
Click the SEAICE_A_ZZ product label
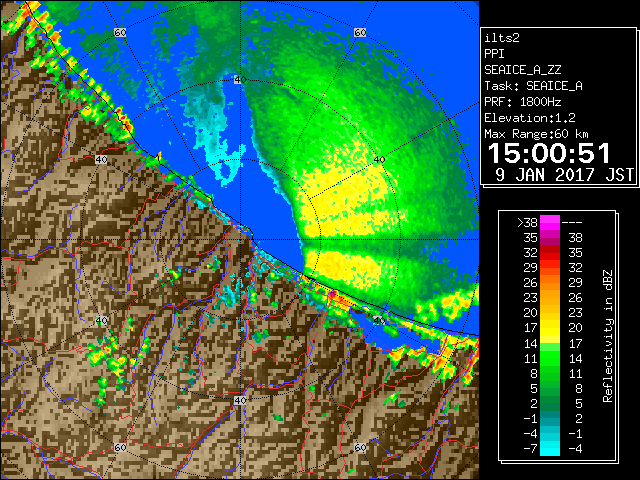click(522, 70)
